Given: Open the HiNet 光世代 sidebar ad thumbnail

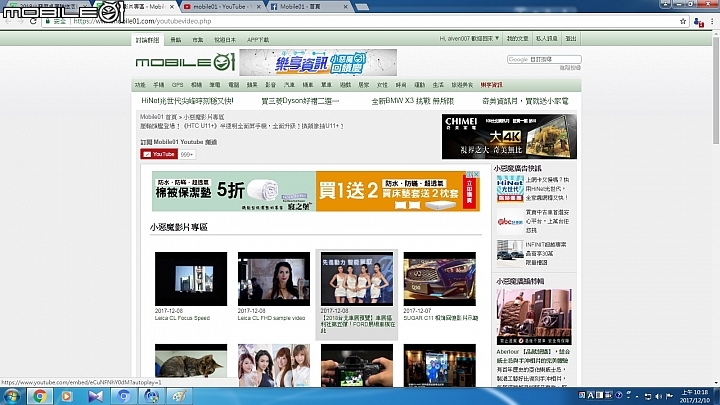Looking at the screenshot, I should 510,189.
